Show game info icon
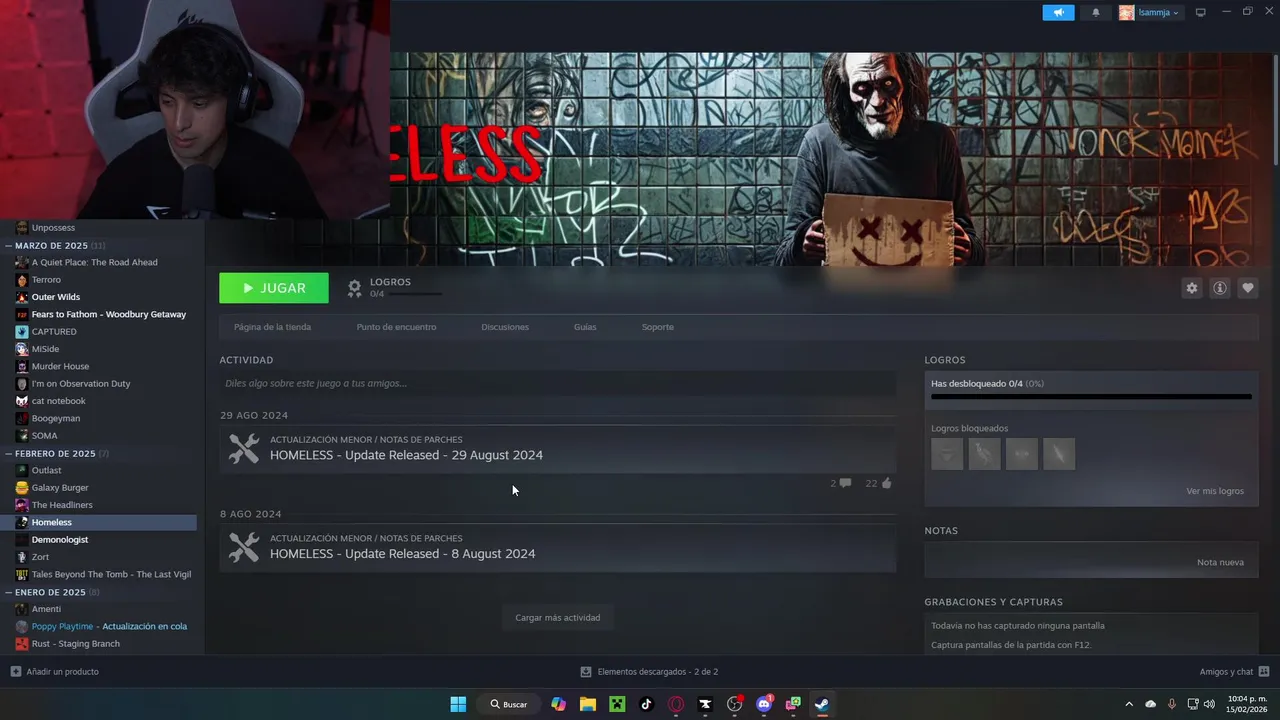The image size is (1280, 720). [1219, 288]
